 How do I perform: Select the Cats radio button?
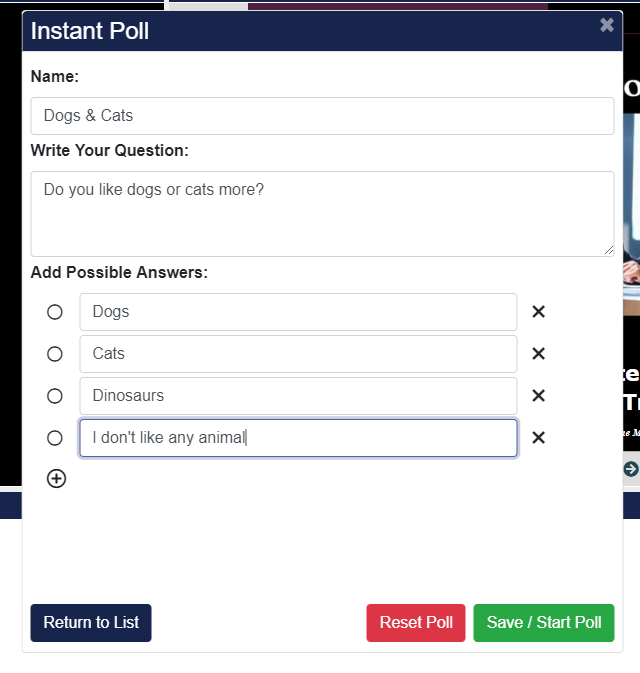tap(55, 354)
